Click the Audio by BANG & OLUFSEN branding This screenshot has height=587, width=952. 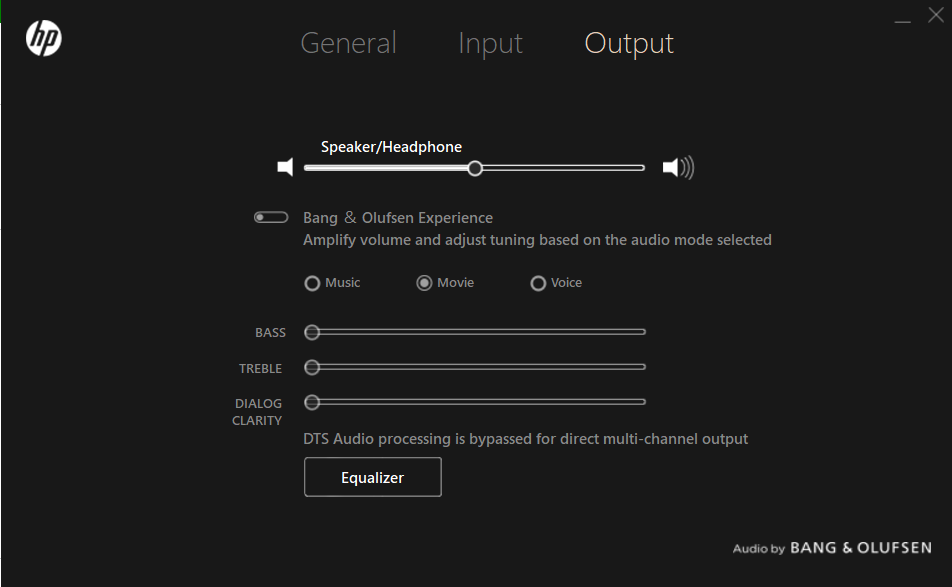click(x=832, y=548)
